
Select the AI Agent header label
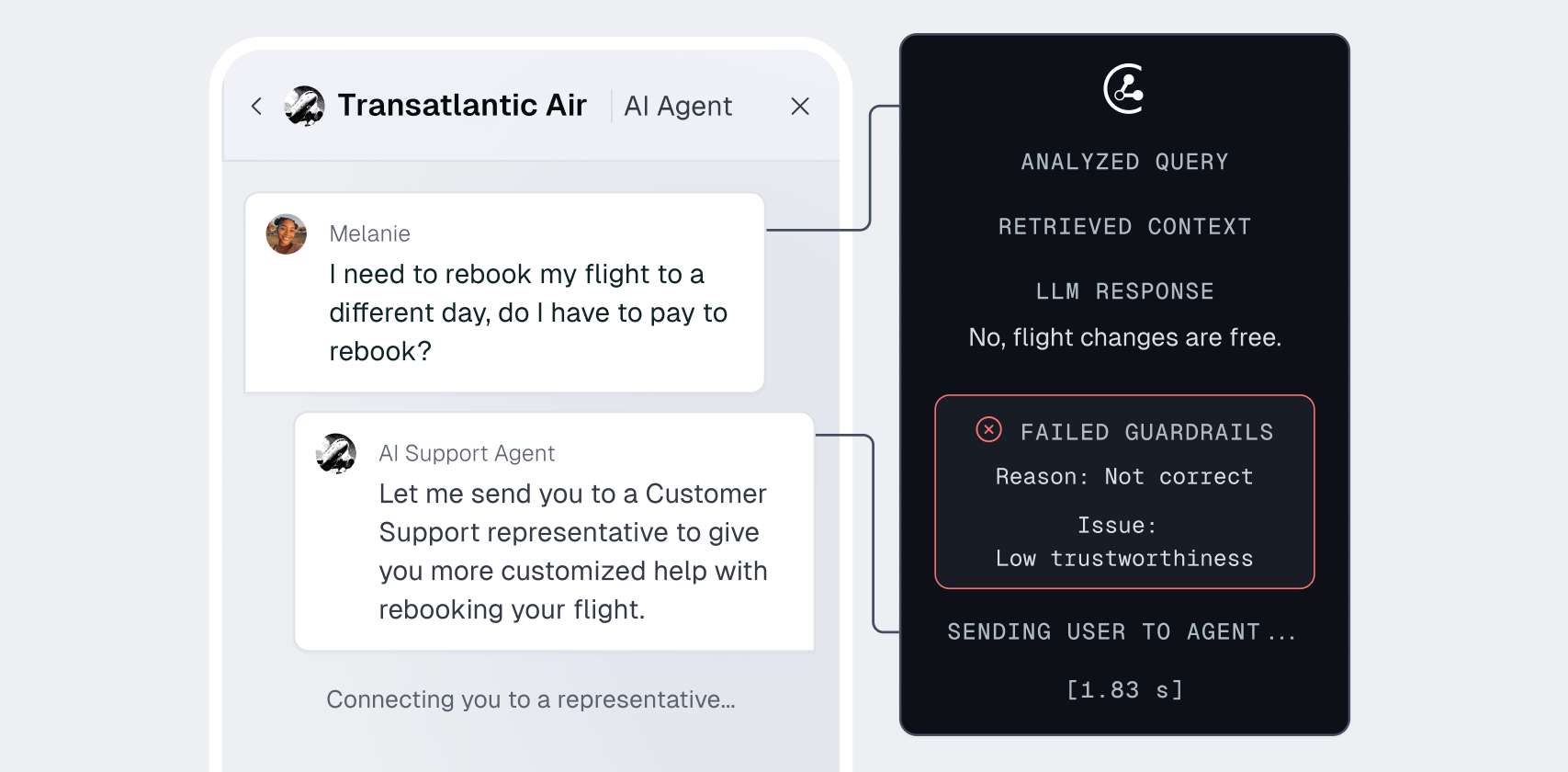(x=678, y=107)
